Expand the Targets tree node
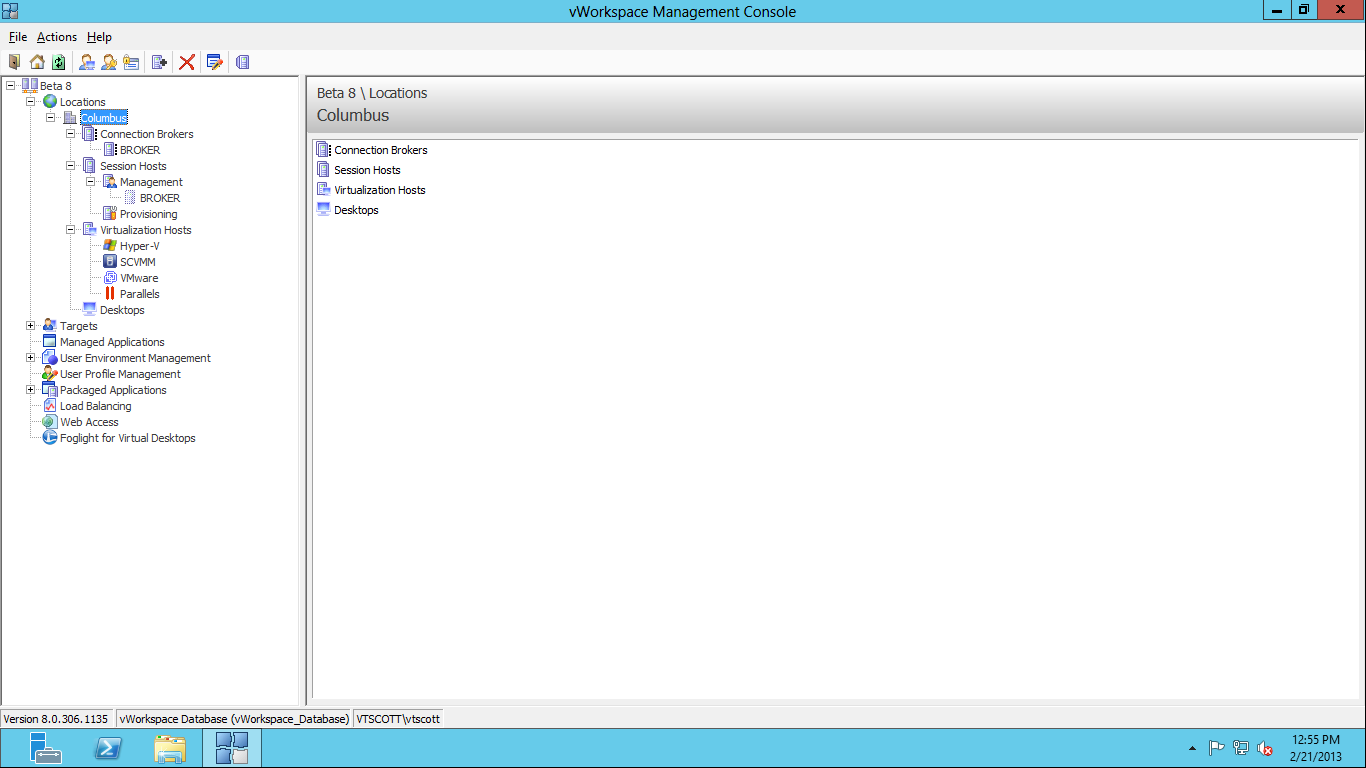 click(30, 326)
